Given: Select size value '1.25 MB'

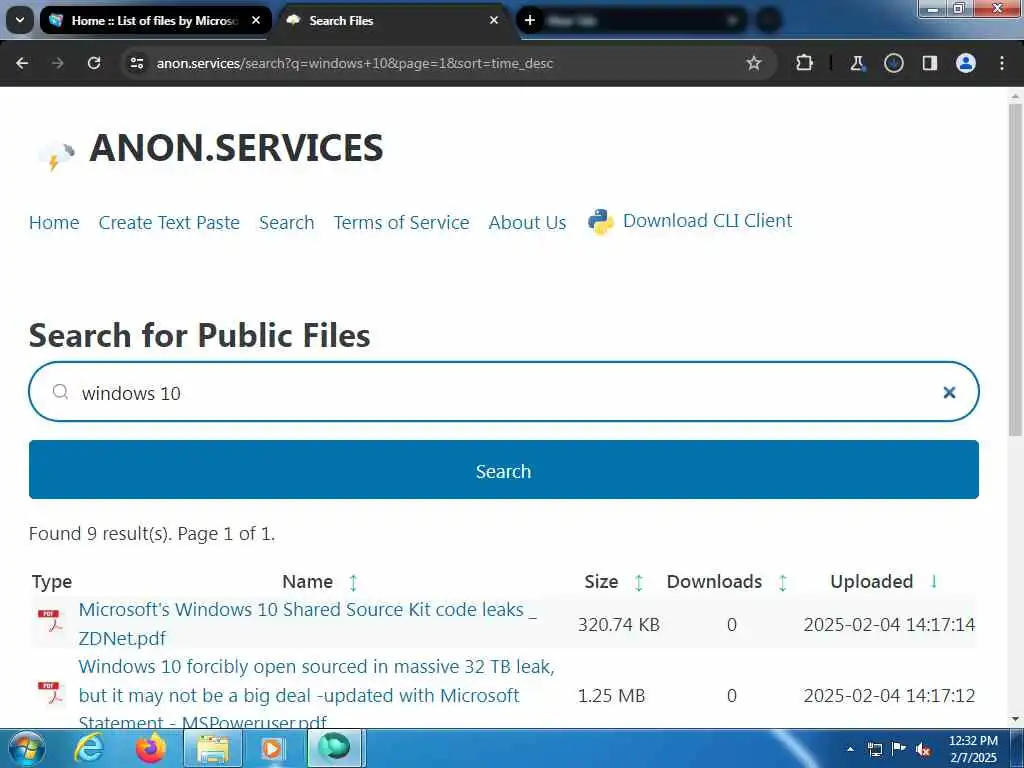Looking at the screenshot, I should coord(611,696).
